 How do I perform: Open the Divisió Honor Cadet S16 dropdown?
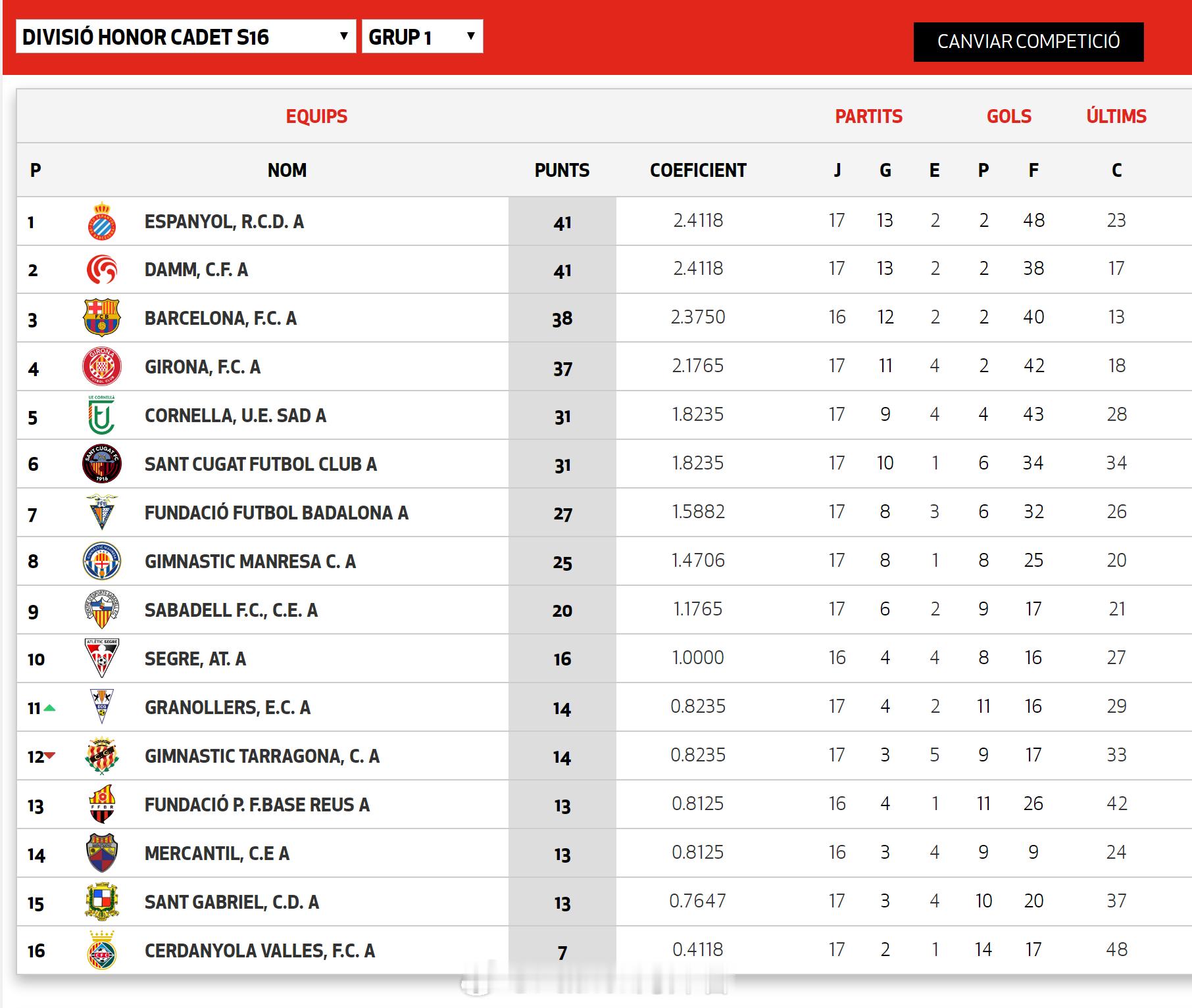tap(186, 36)
